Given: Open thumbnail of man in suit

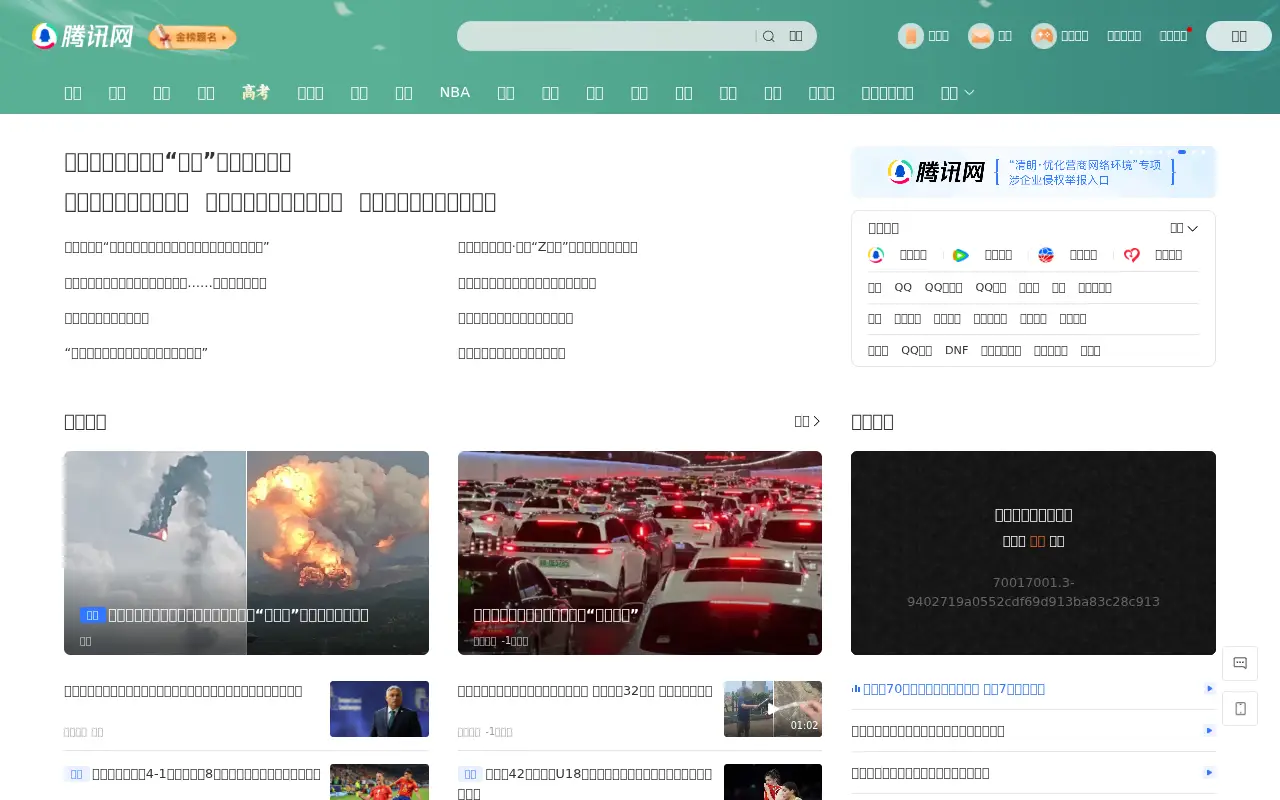Looking at the screenshot, I should [x=379, y=709].
